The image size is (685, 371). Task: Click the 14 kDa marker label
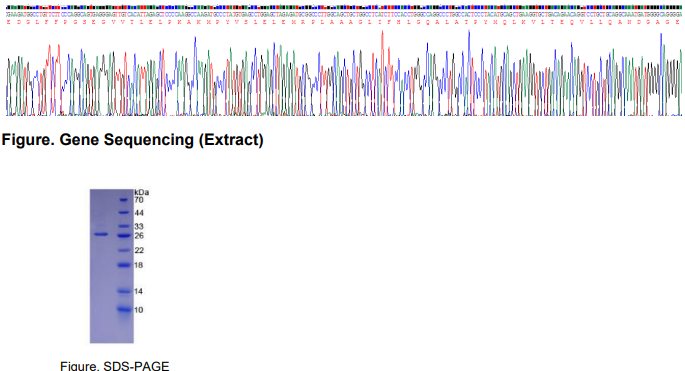click(138, 291)
